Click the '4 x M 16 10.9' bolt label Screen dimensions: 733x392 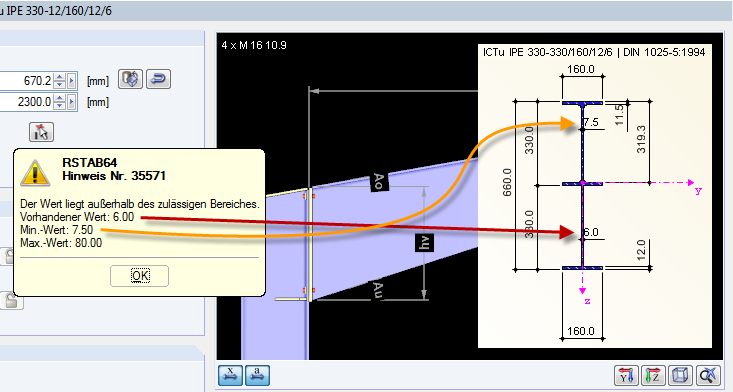[x=254, y=45]
